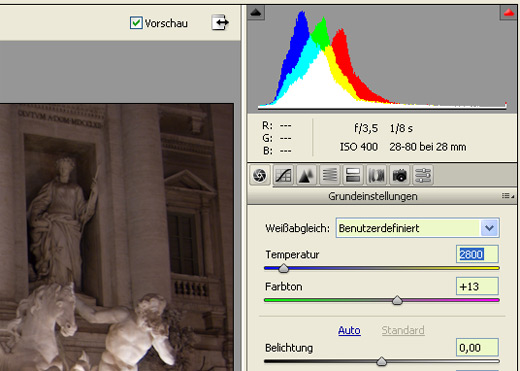
Task: Click the Farbton slider handle
Action: 397,300
